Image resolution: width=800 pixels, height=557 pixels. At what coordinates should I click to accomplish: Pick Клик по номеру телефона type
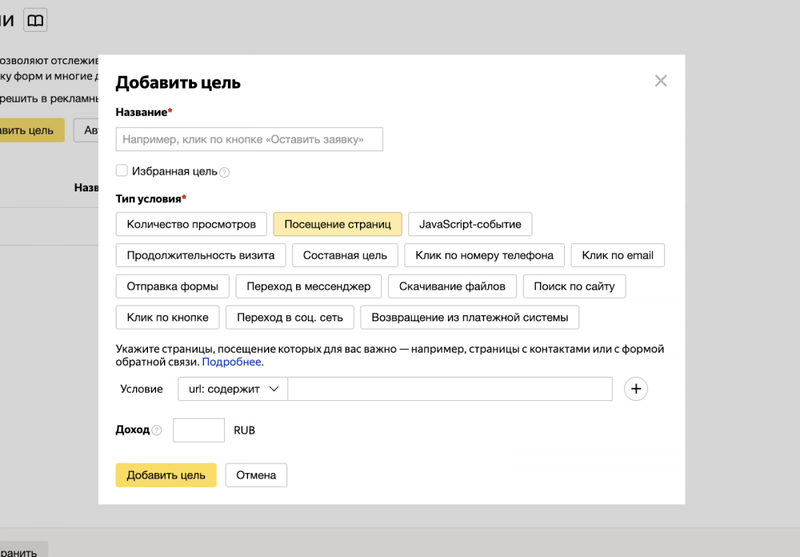click(484, 256)
